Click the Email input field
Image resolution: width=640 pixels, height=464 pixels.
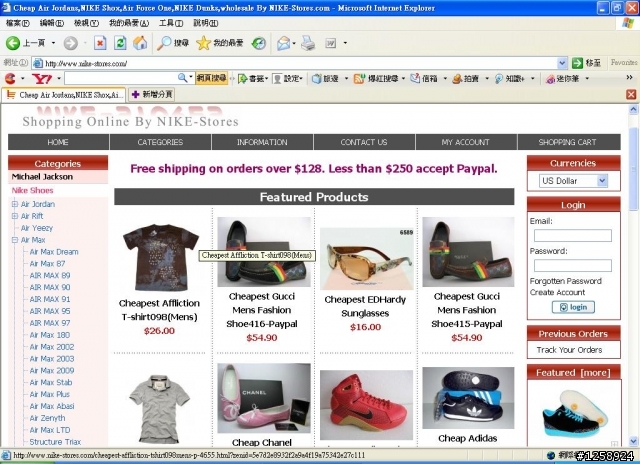point(573,235)
